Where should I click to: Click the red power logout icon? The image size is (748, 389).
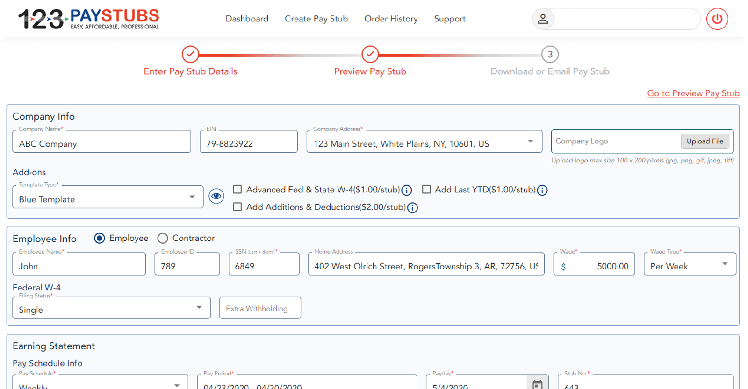(x=717, y=19)
